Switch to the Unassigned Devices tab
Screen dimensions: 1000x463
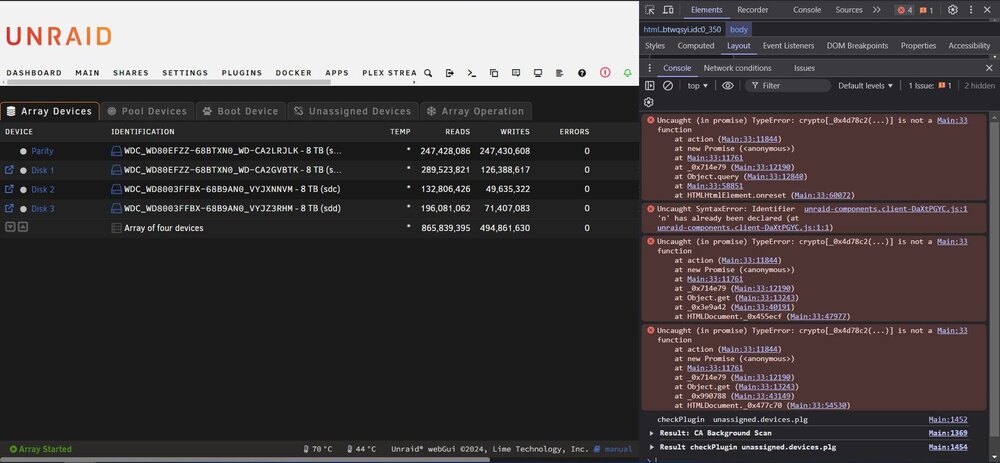click(x=353, y=111)
